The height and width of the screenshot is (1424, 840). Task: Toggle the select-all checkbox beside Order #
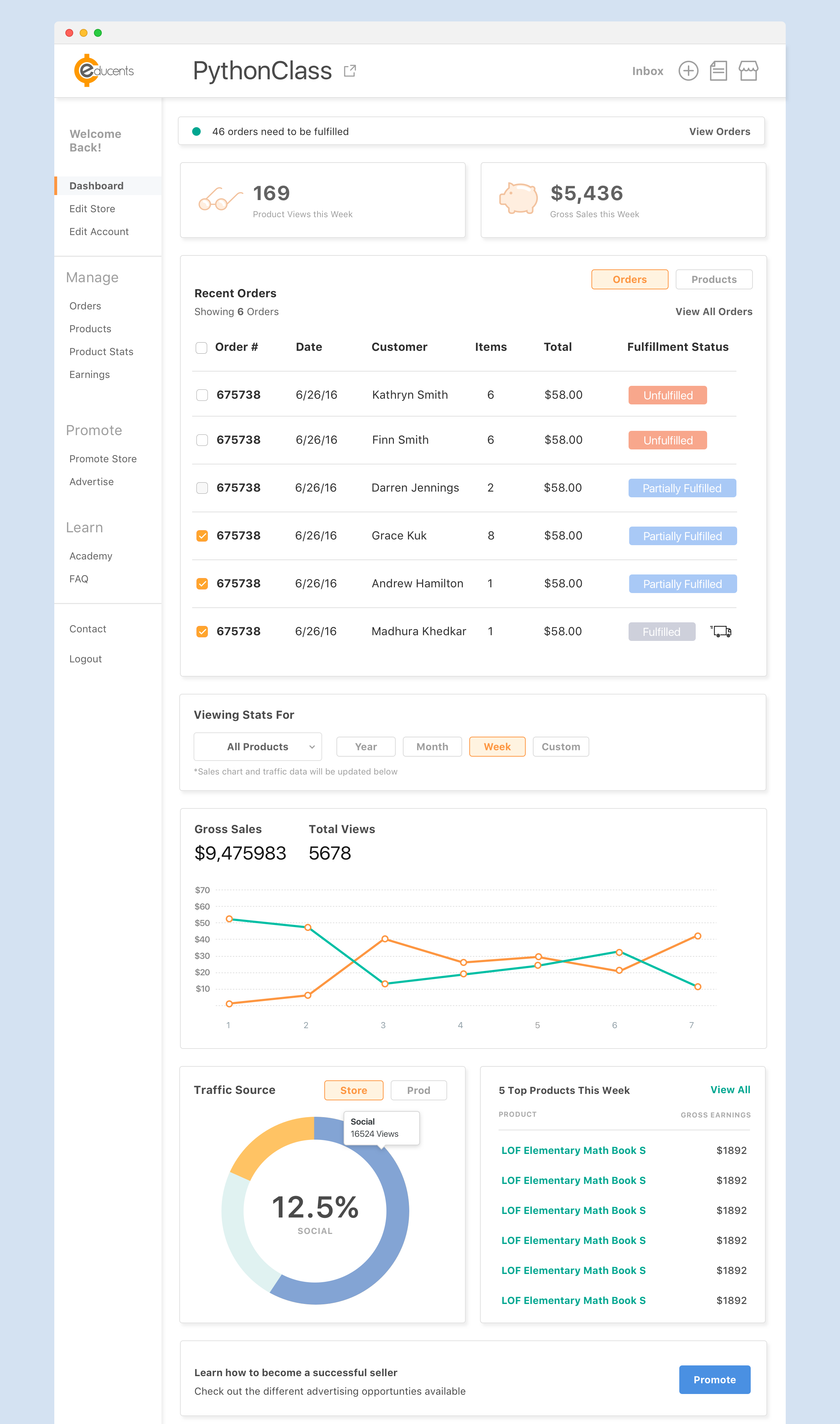pos(201,348)
